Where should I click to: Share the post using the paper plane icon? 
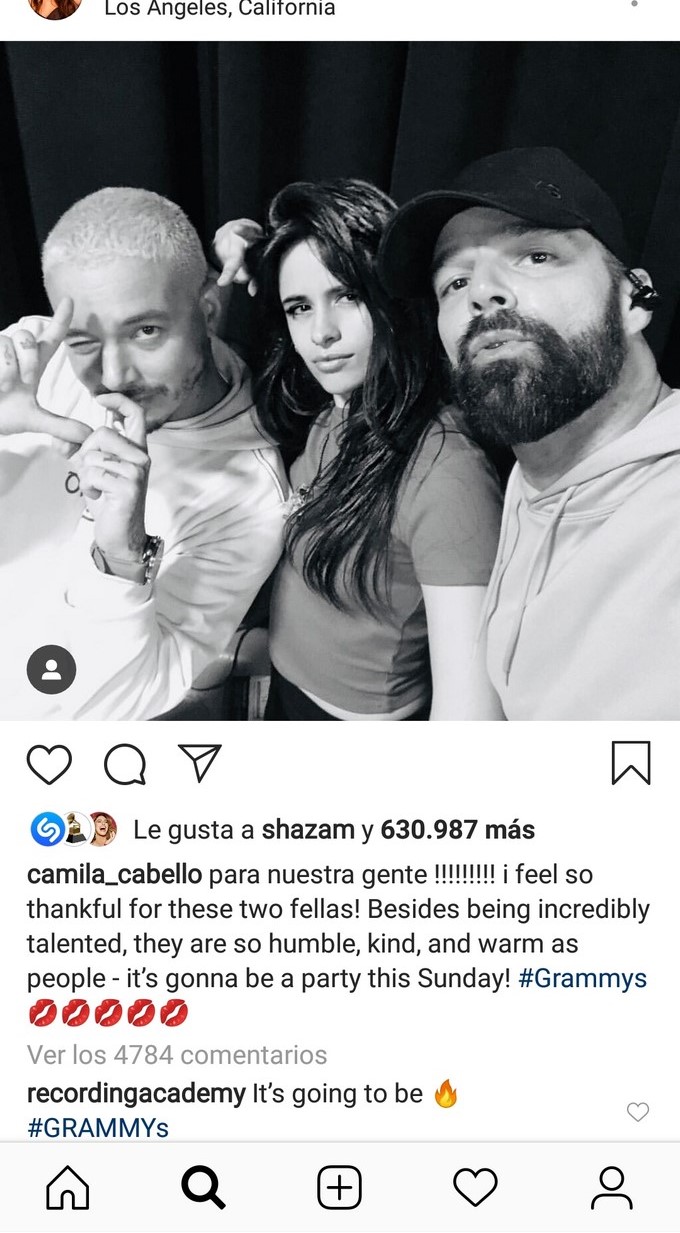(199, 763)
